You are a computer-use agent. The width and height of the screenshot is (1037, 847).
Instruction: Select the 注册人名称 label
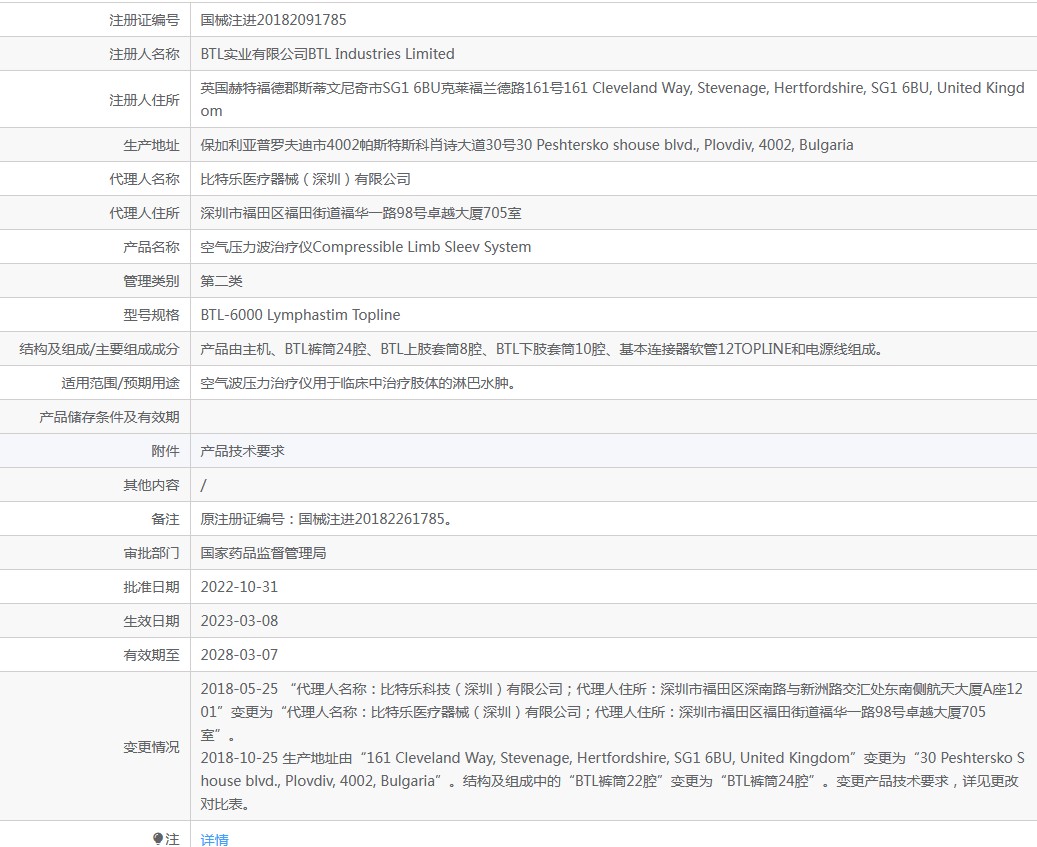144,54
